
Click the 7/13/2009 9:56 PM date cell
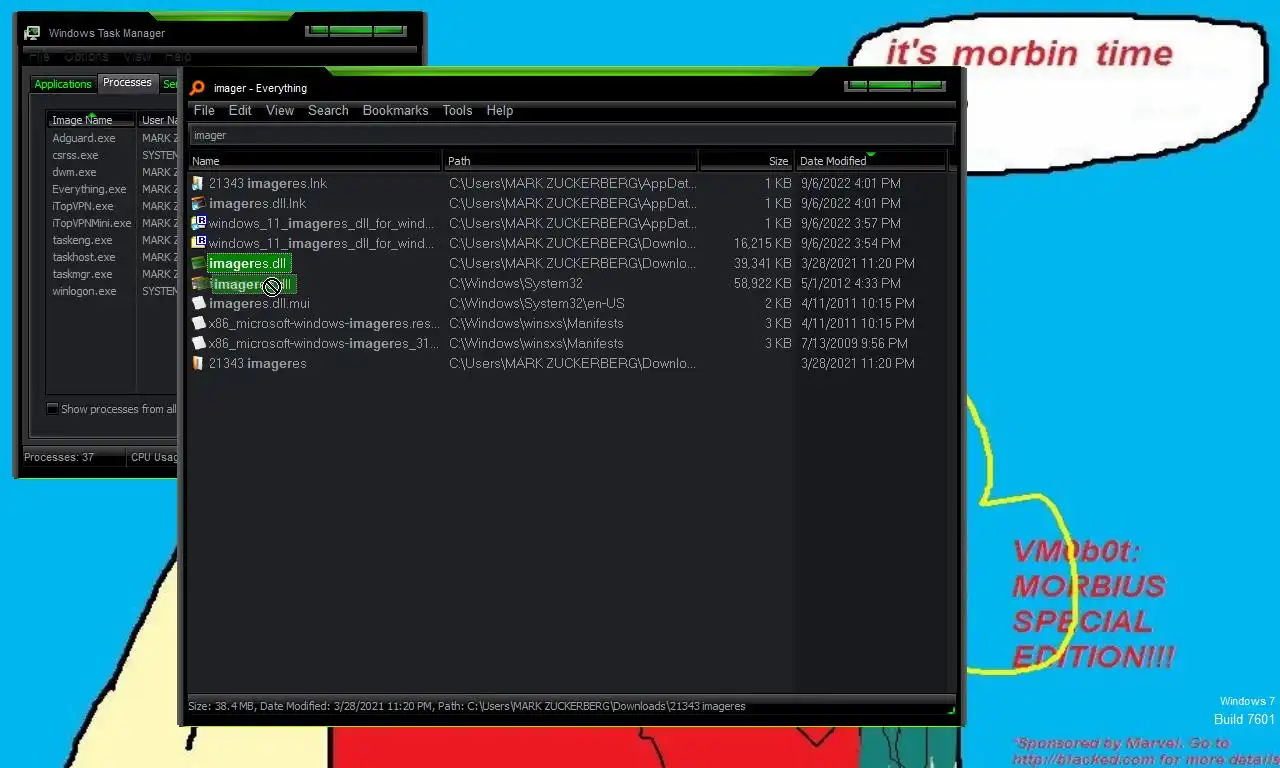(855, 344)
